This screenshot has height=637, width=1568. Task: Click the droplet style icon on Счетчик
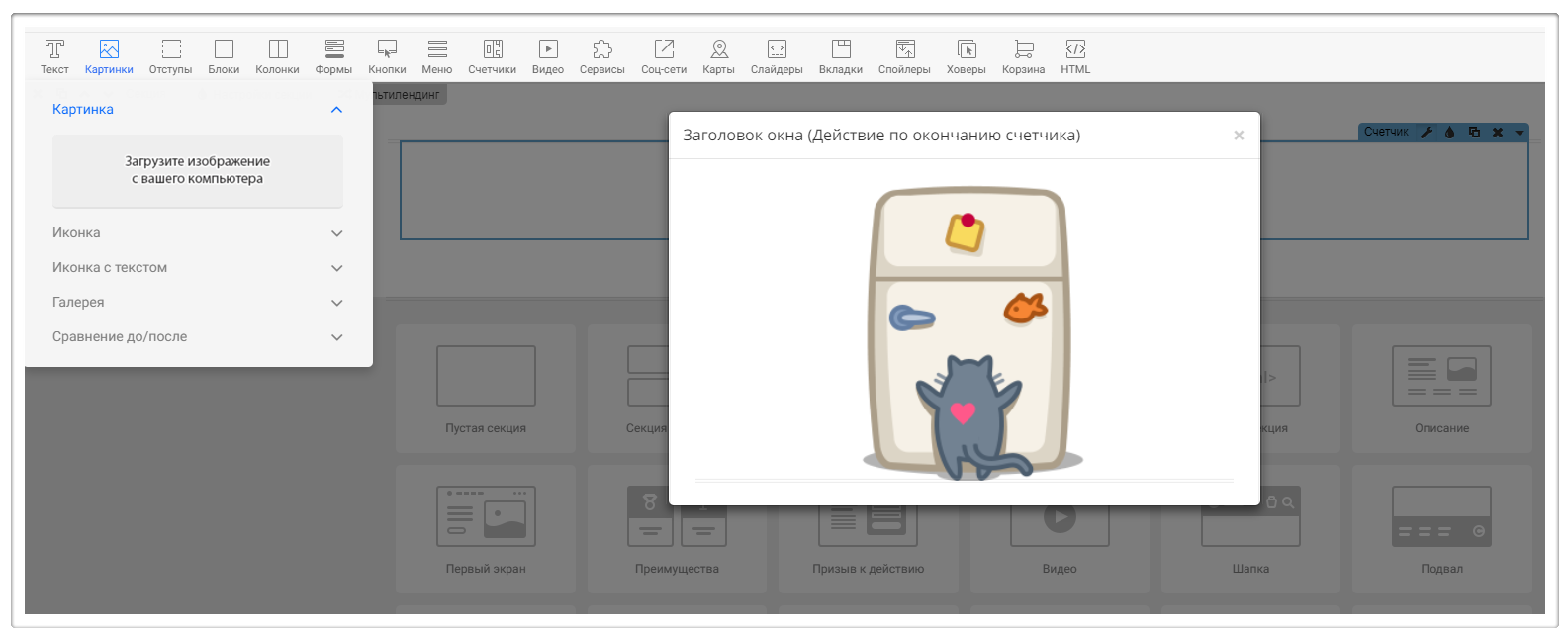[1450, 133]
